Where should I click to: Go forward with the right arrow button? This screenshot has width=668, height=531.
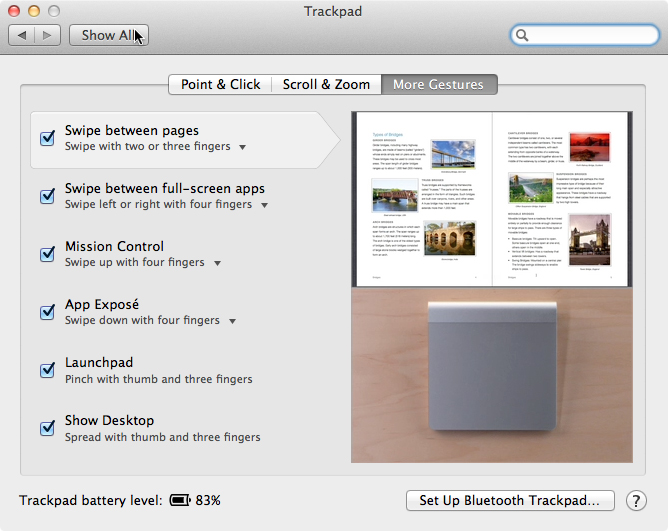click(47, 35)
